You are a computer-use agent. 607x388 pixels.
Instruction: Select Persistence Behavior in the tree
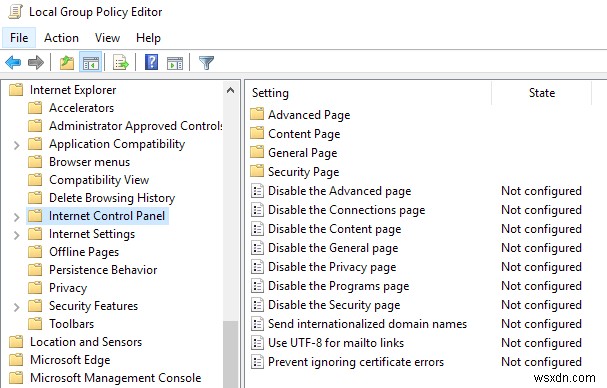[103, 270]
